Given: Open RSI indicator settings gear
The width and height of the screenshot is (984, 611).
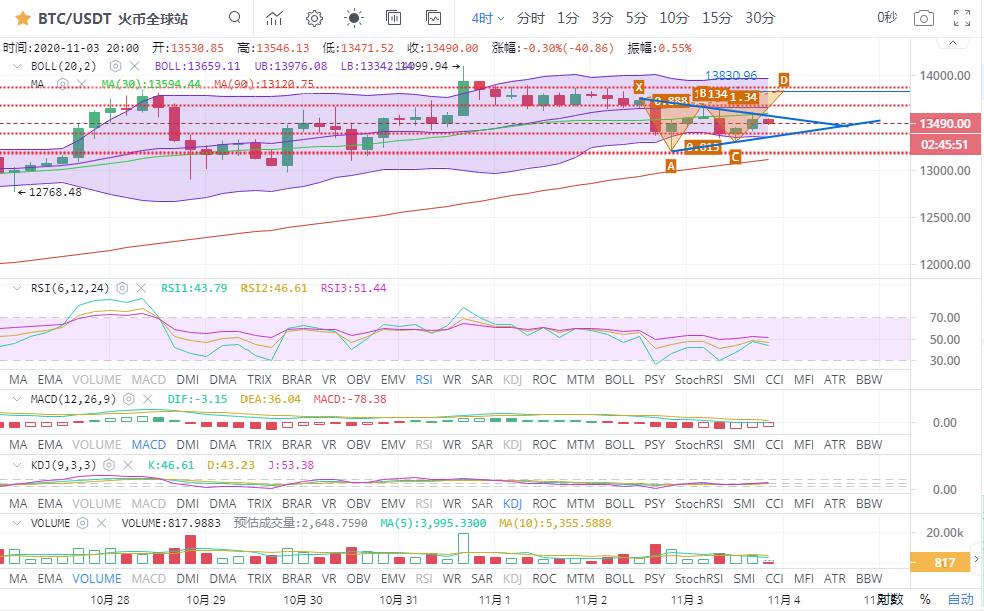Looking at the screenshot, I should pos(122,288).
